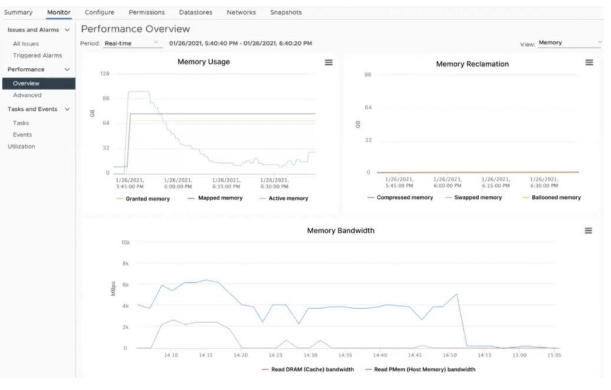Open the Period Real-time dropdown
This screenshot has height=390, width=611.
click(x=133, y=44)
